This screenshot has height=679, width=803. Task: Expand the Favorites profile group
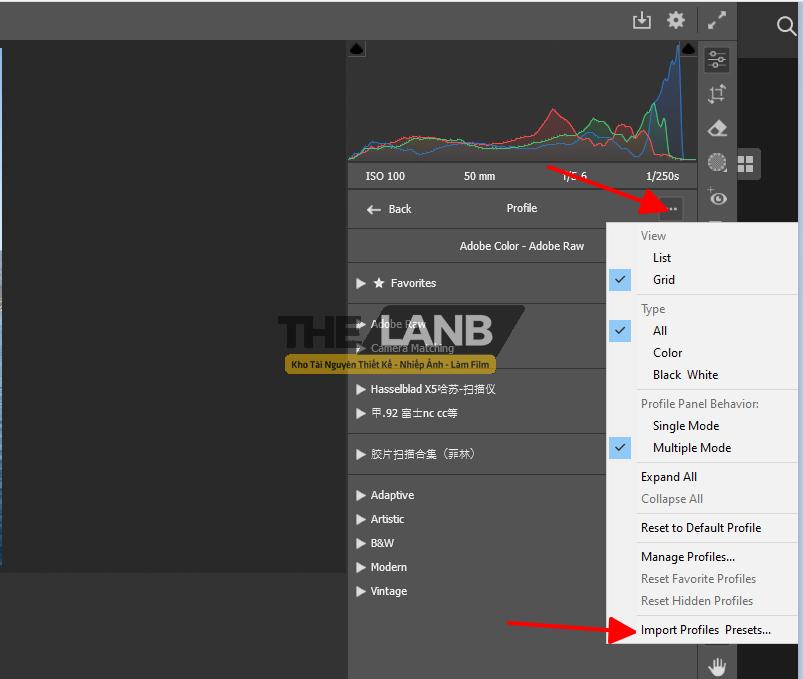tap(361, 283)
